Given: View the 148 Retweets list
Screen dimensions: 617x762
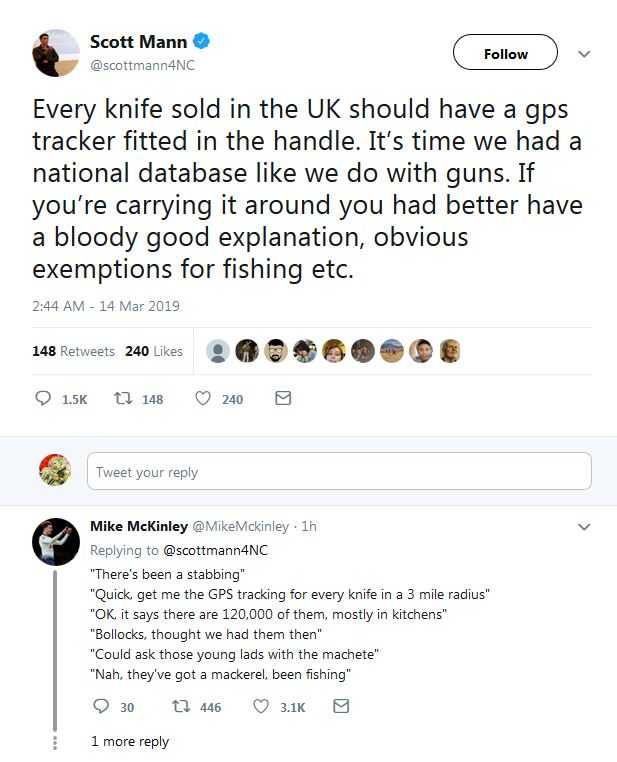Looking at the screenshot, I should (73, 351).
